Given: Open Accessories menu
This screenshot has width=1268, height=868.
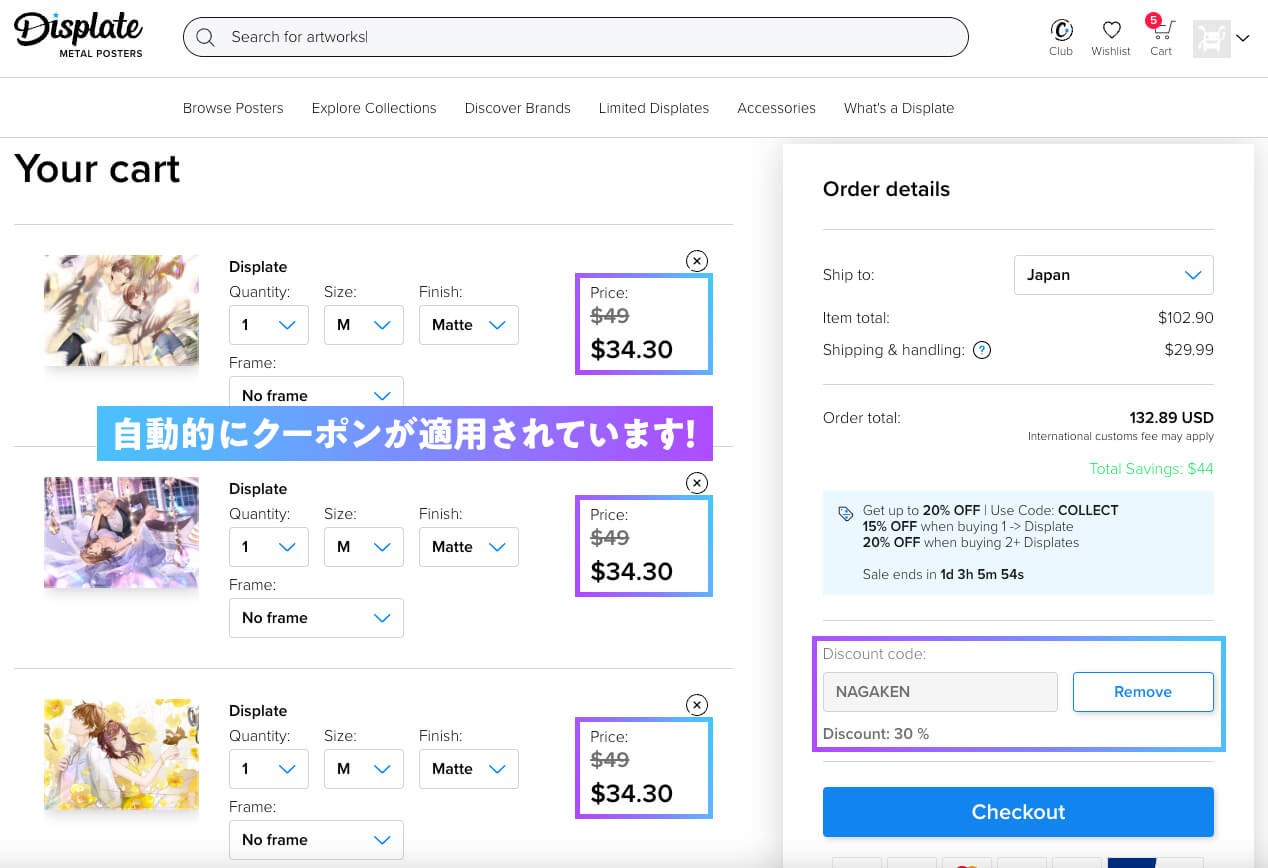Looking at the screenshot, I should point(776,108).
